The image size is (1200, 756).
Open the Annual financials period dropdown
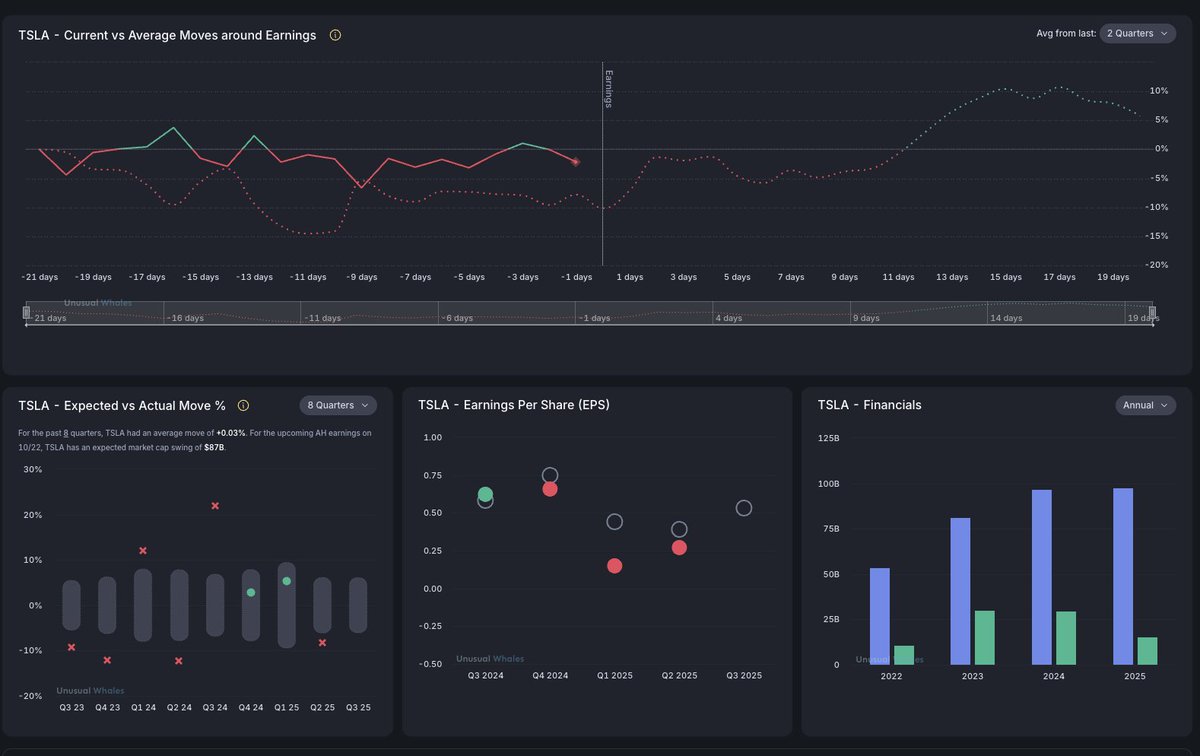(1145, 405)
